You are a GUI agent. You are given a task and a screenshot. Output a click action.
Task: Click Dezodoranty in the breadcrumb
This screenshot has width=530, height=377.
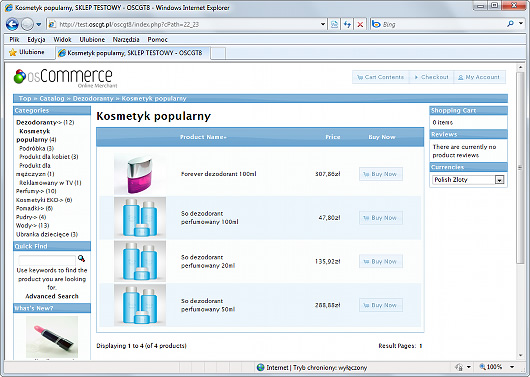point(93,98)
